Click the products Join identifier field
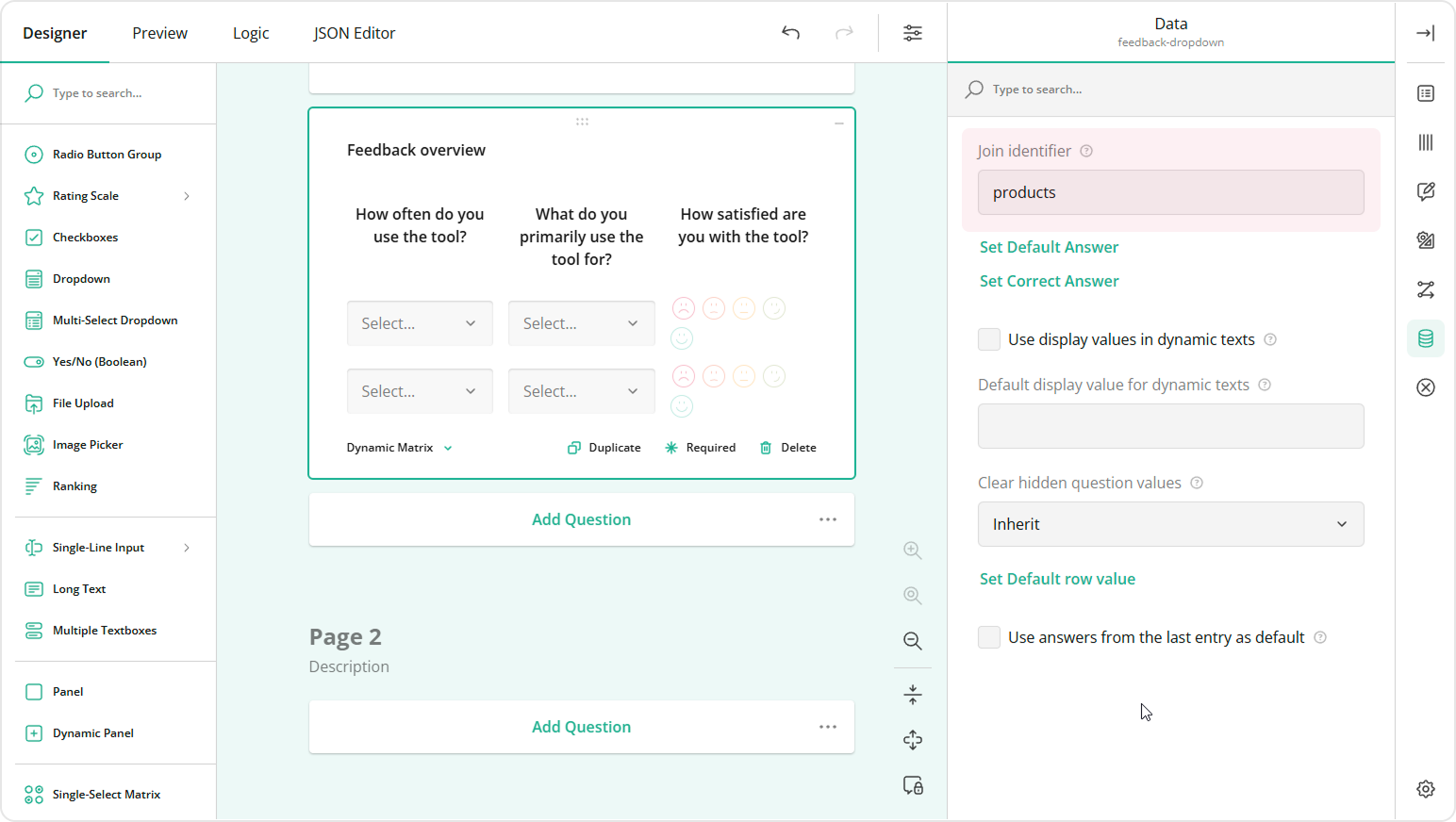 [x=1170, y=191]
